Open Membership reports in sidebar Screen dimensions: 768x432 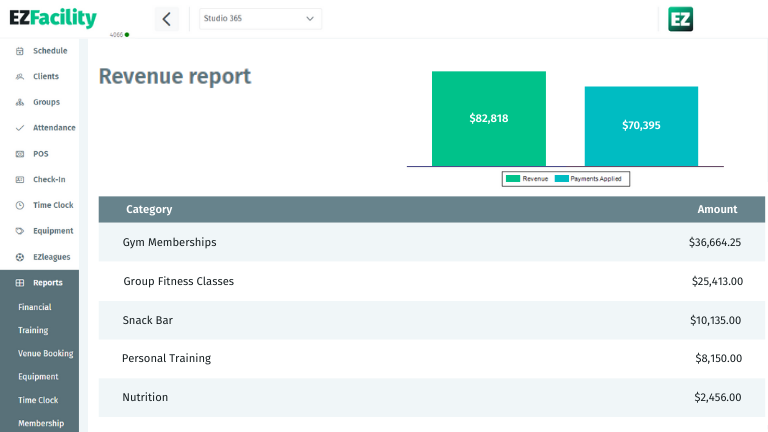pos(41,423)
